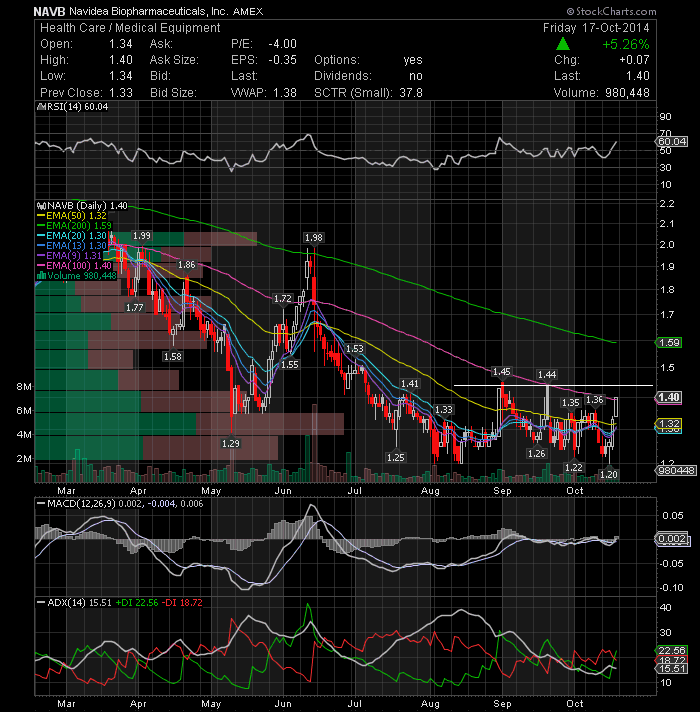Screen dimensions: 700x712
Task: Click the Friday 17-Oct-2014 date
Action: [596, 28]
